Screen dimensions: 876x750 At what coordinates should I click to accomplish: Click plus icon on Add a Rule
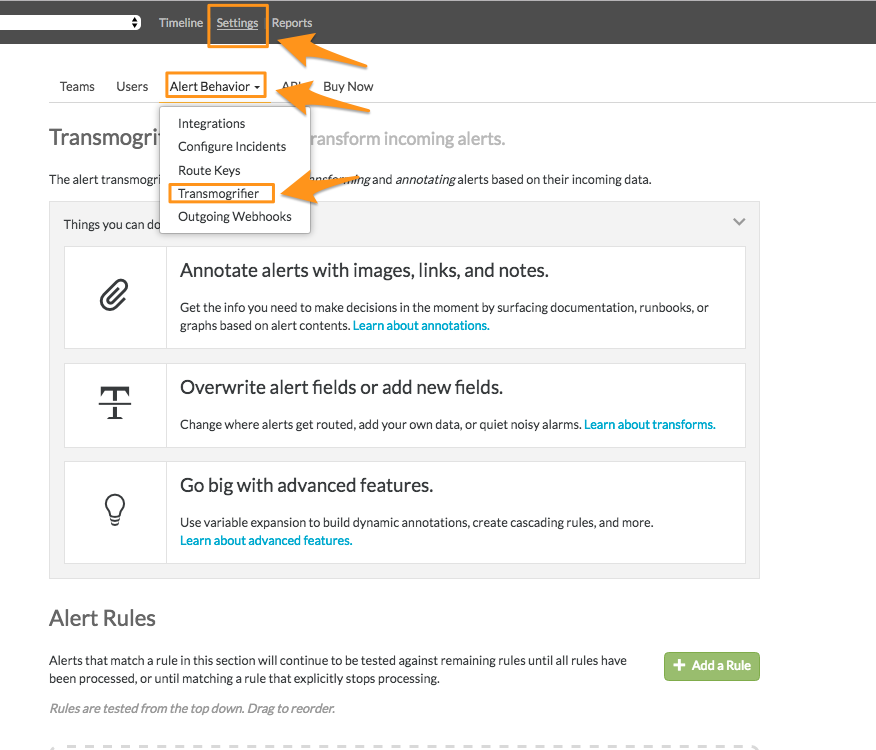tap(679, 665)
